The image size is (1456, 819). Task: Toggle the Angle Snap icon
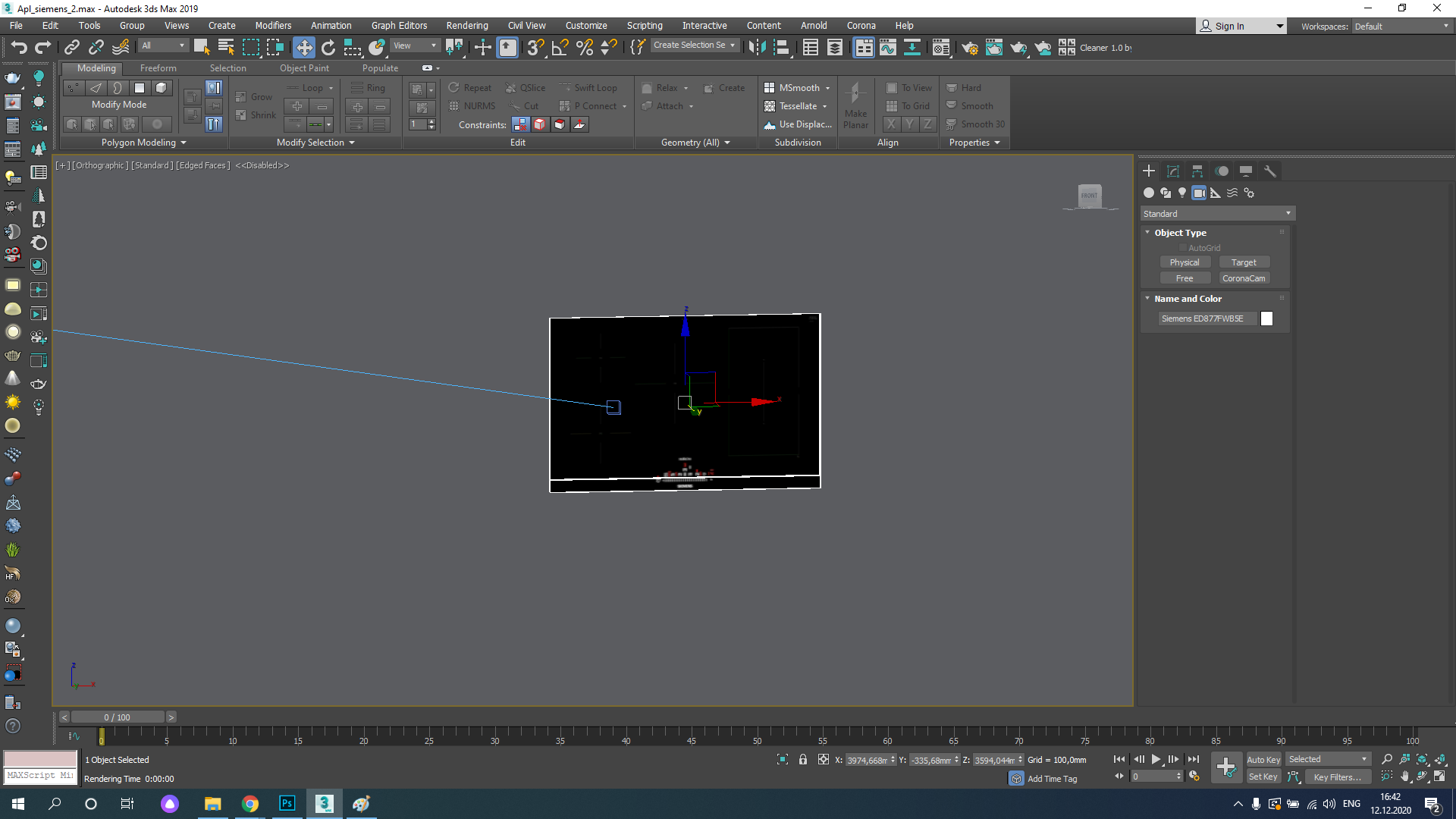click(x=560, y=47)
